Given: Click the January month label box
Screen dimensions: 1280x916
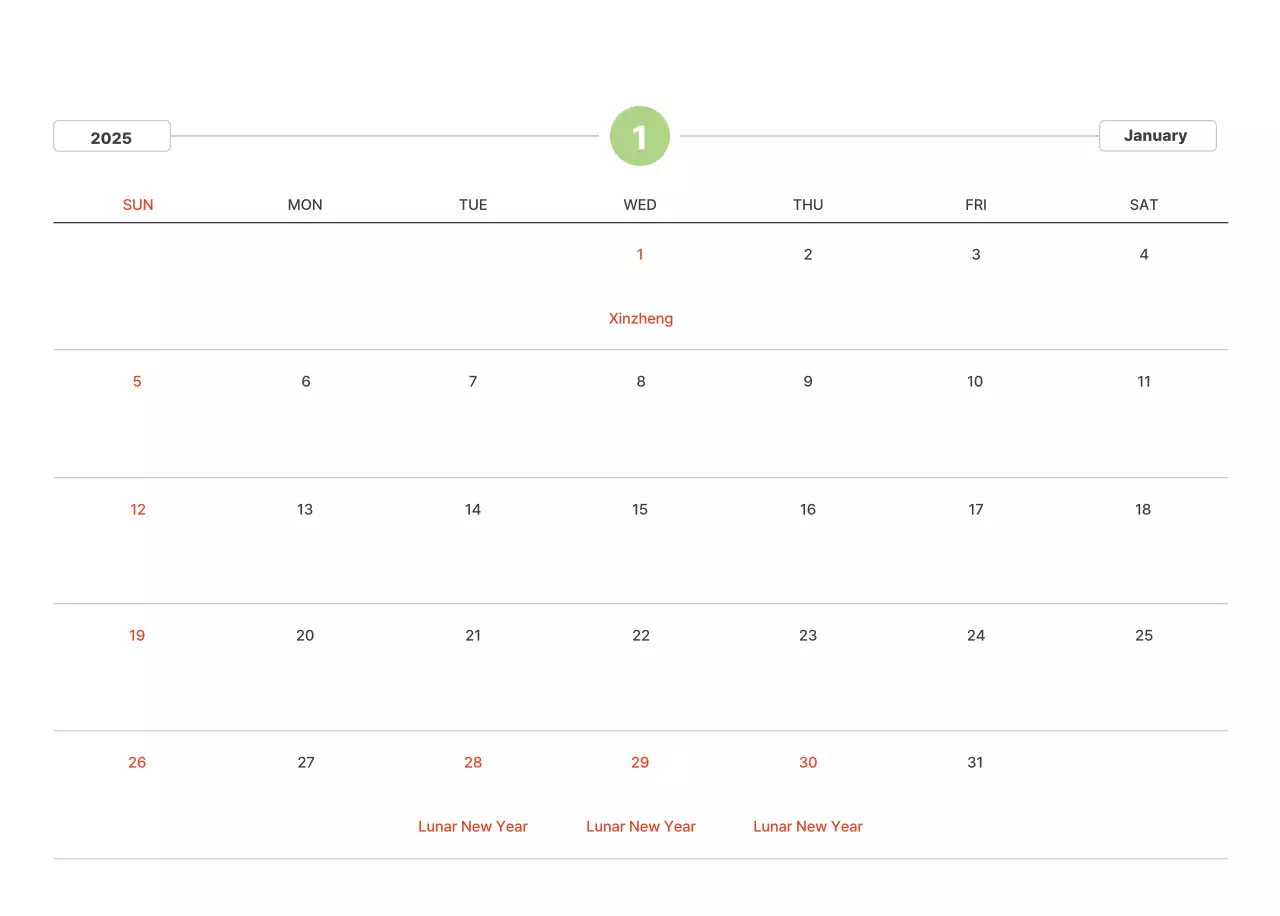Looking at the screenshot, I should [x=1157, y=136].
